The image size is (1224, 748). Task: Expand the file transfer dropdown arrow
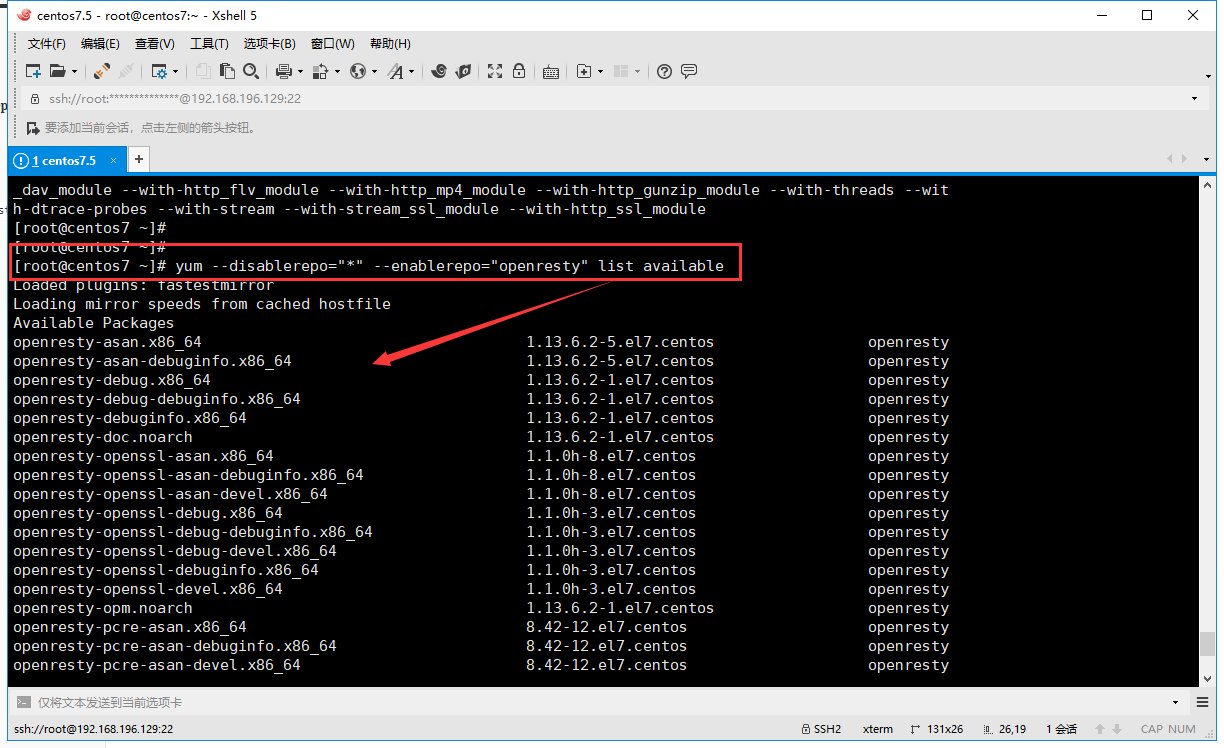pyautogui.click(x=337, y=72)
